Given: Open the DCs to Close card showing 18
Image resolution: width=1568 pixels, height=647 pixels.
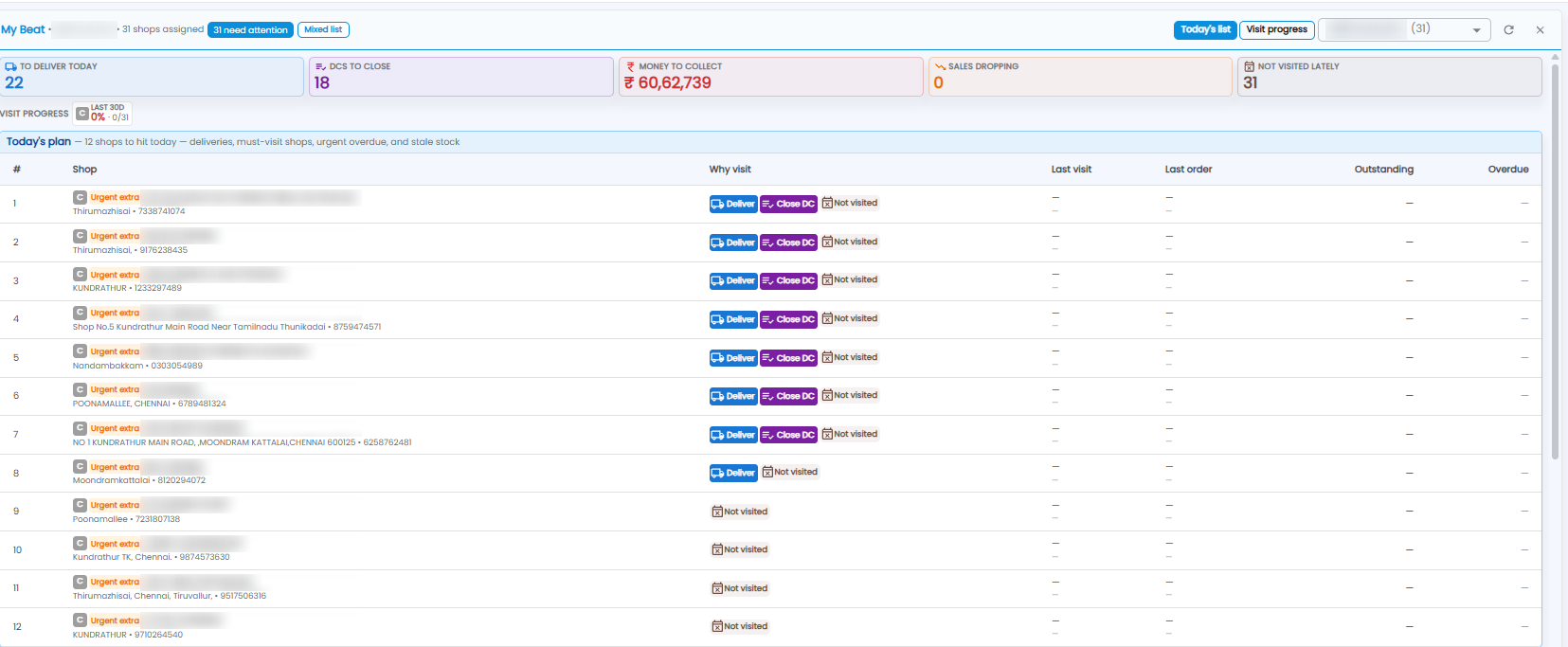Looking at the screenshot, I should [461, 77].
